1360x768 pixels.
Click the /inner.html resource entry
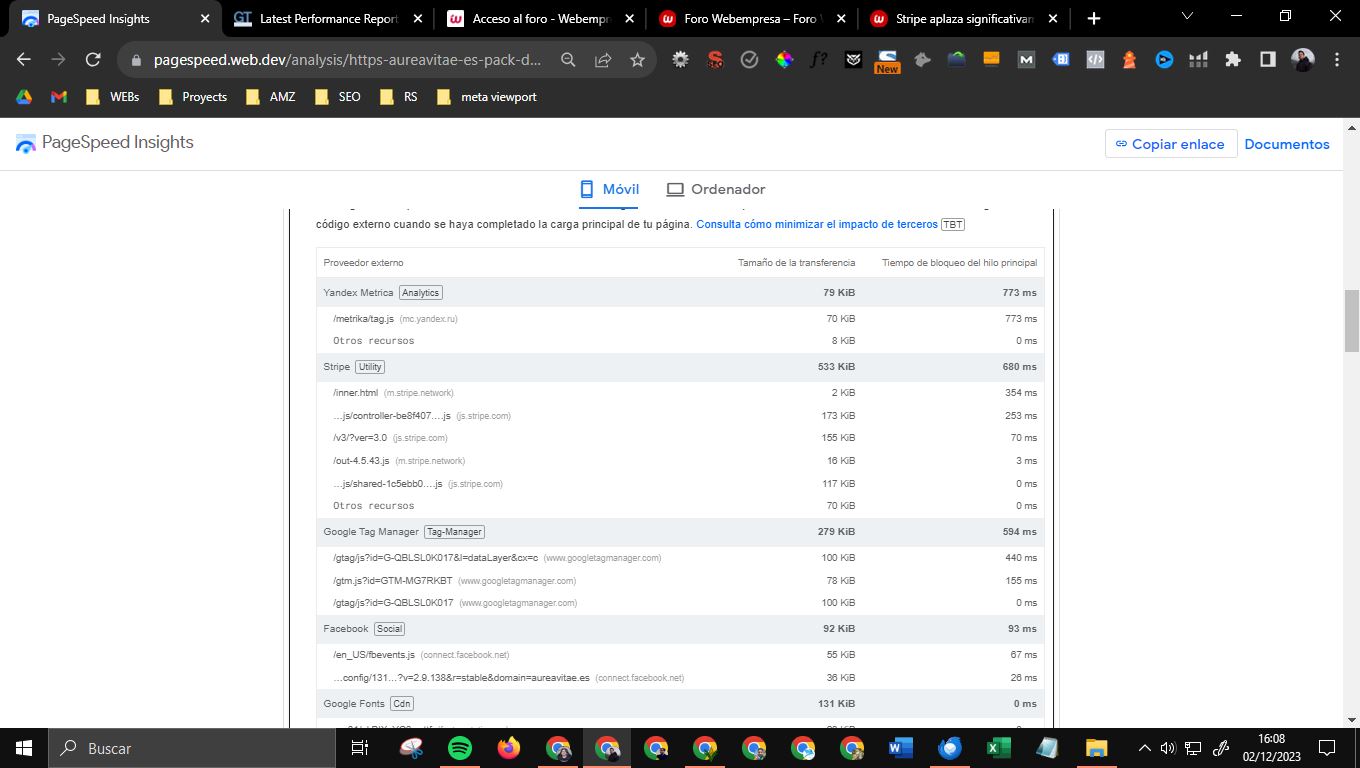pyautogui.click(x=355, y=393)
